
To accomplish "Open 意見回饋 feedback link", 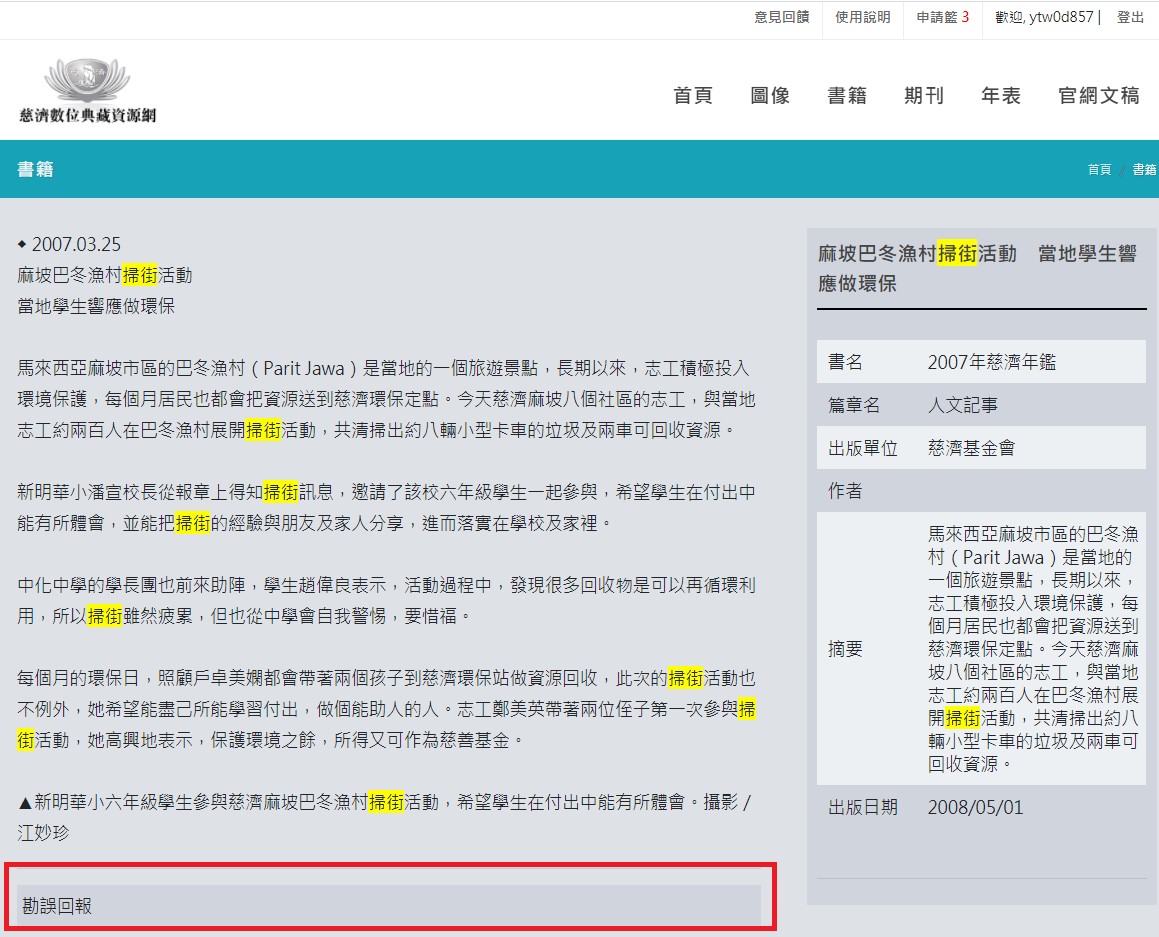I will 781,17.
